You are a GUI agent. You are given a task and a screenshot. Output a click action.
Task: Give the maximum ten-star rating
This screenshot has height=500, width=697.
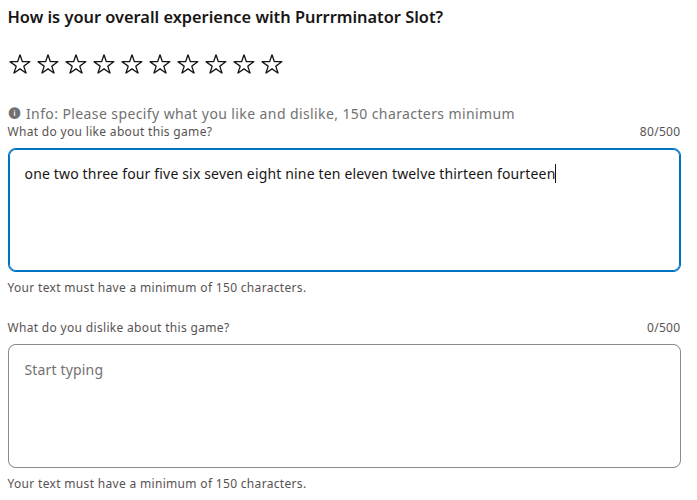point(271,66)
